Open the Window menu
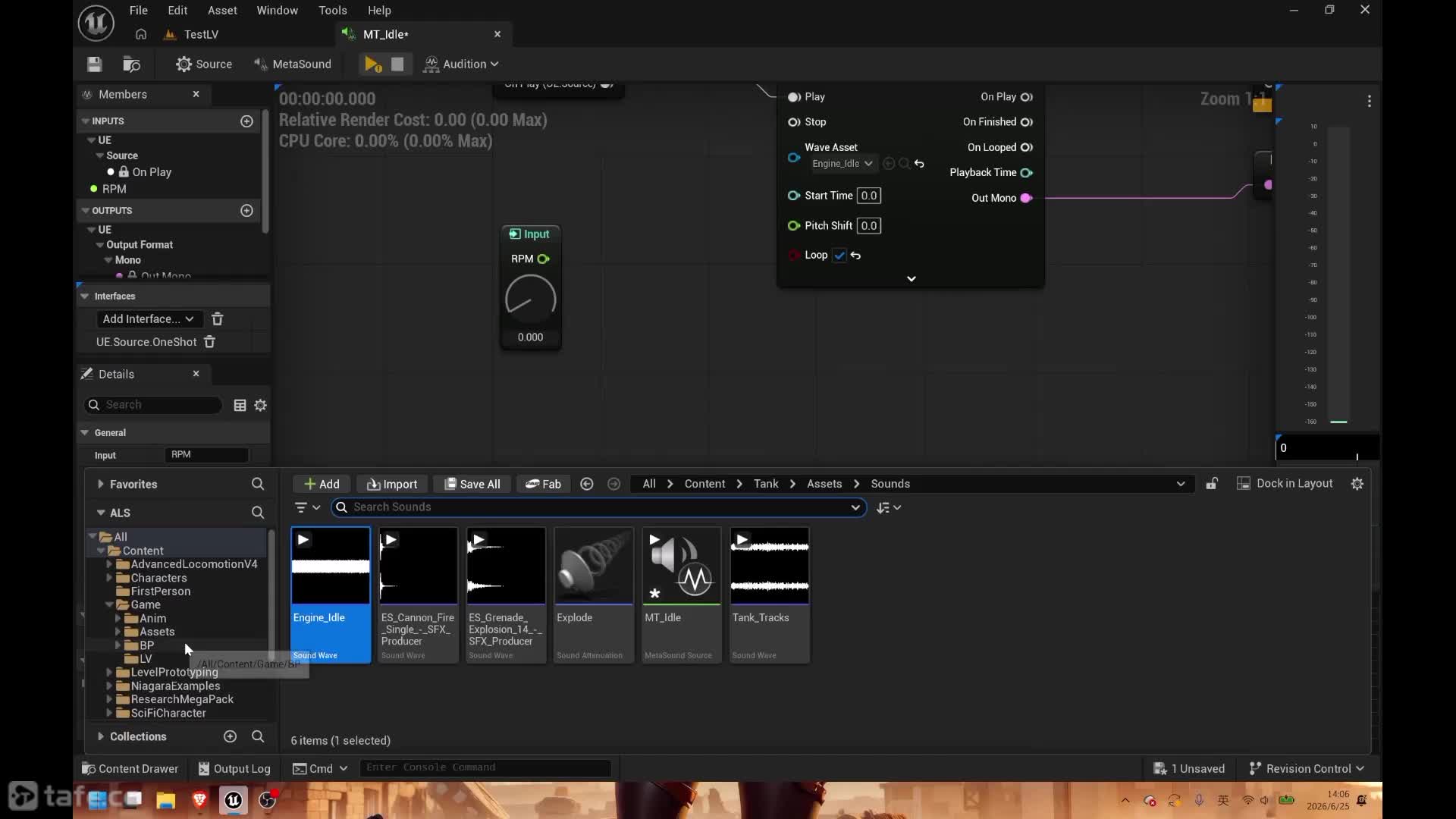This screenshot has width=1456, height=819. [277, 11]
